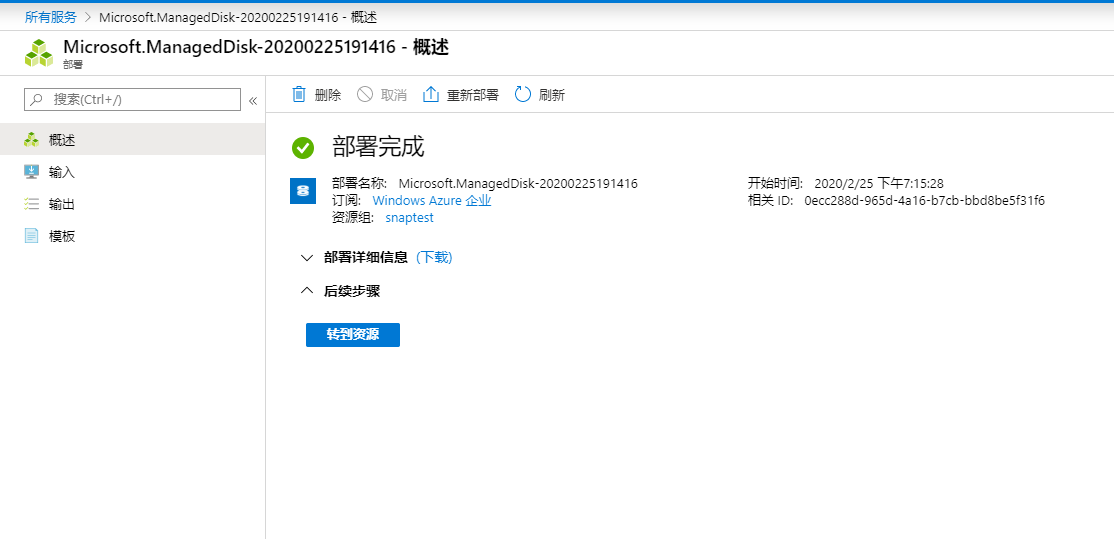Open the Windows Azure 企业 subscription link

(432, 201)
